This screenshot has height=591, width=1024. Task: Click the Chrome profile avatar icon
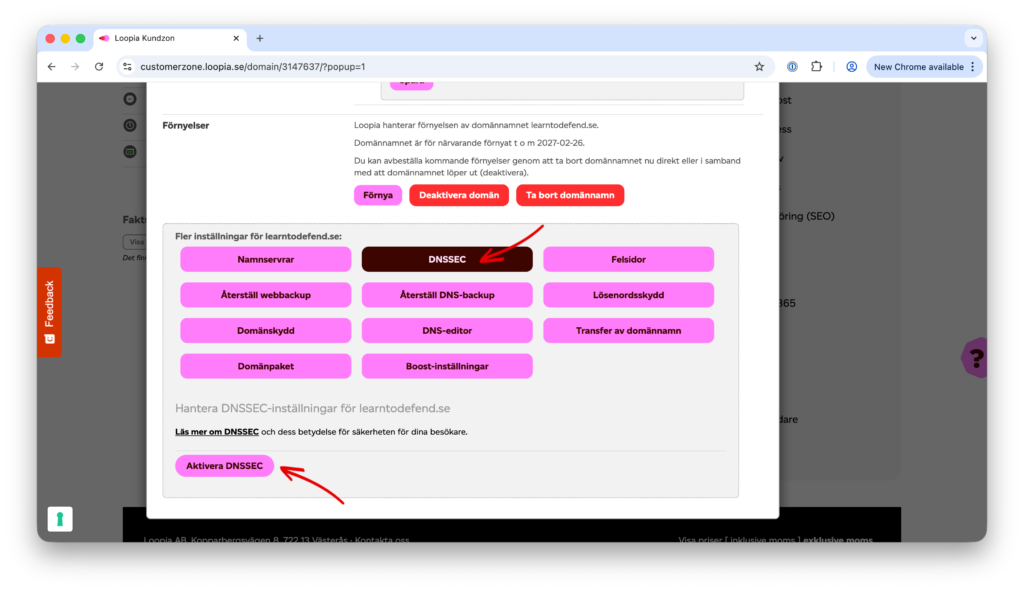coord(851,67)
